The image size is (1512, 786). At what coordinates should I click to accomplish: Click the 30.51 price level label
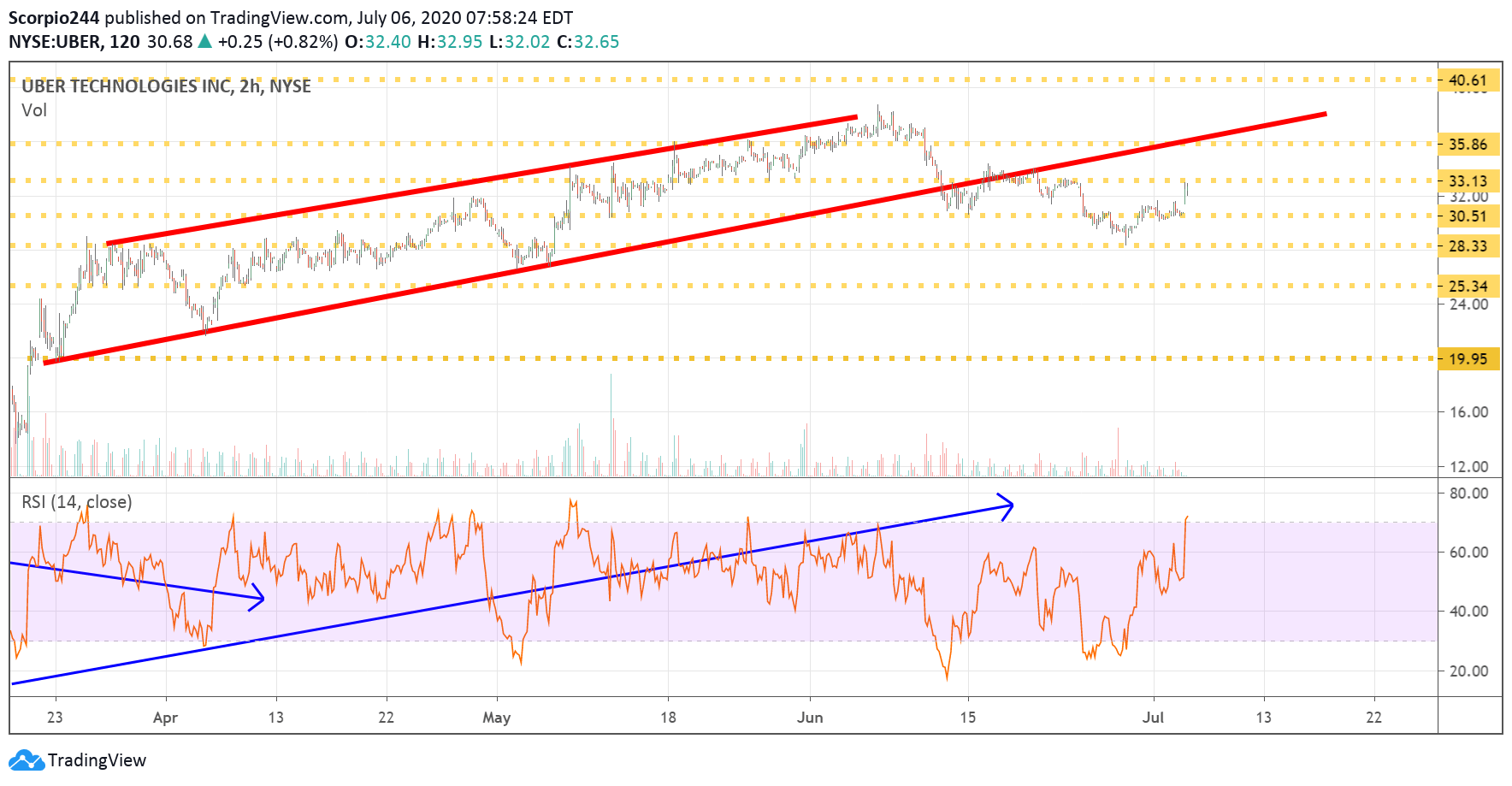coord(1468,216)
